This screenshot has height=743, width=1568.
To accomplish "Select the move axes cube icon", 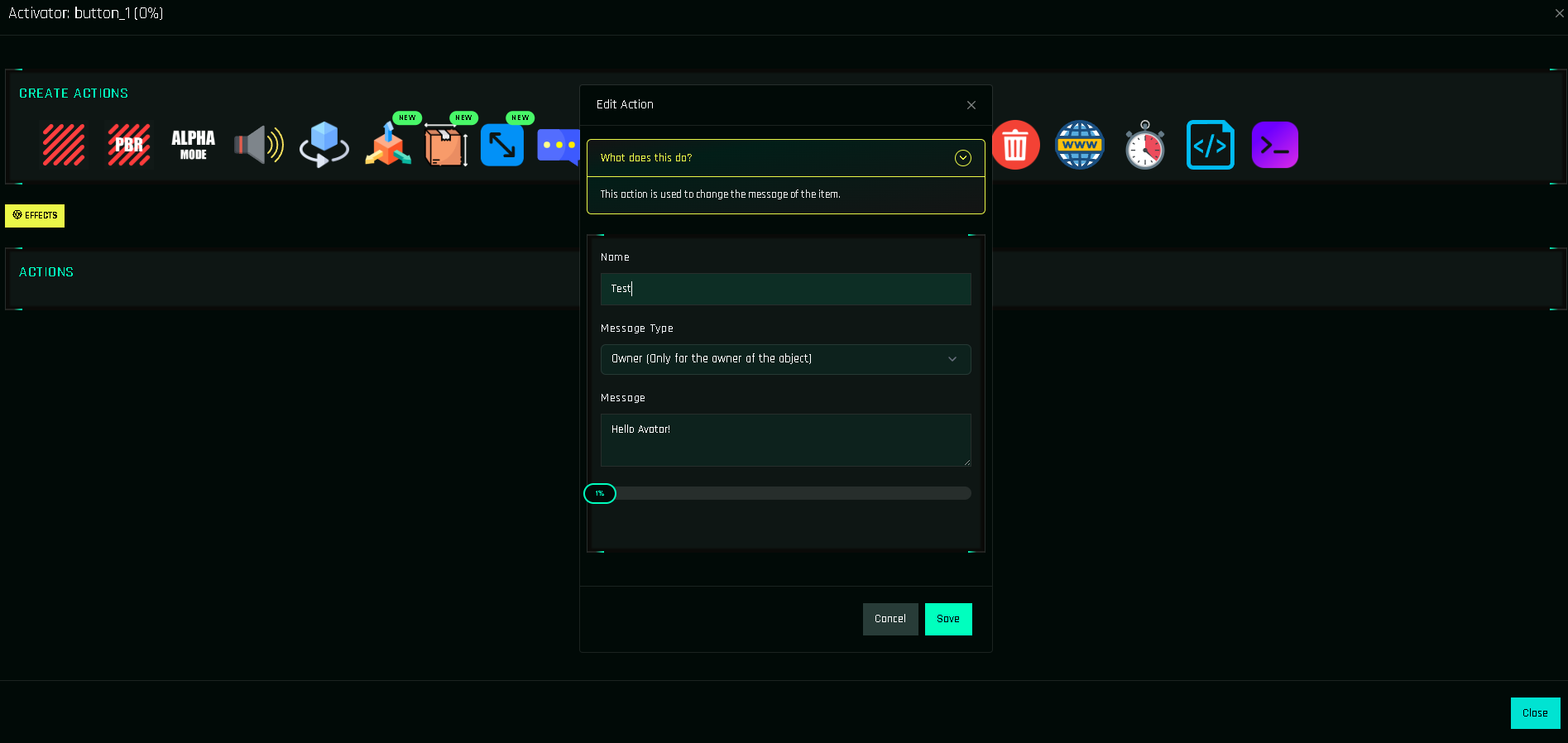I will (x=387, y=146).
